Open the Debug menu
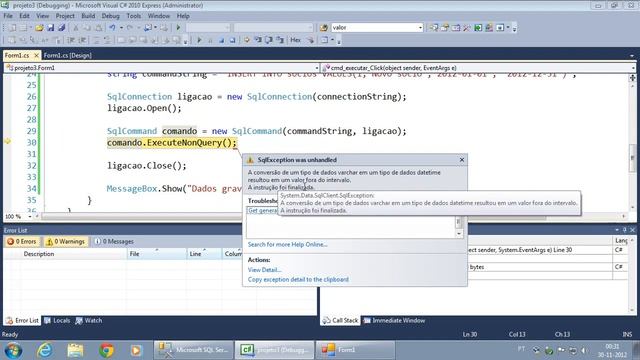The height and width of the screenshot is (360, 640). 111,16
